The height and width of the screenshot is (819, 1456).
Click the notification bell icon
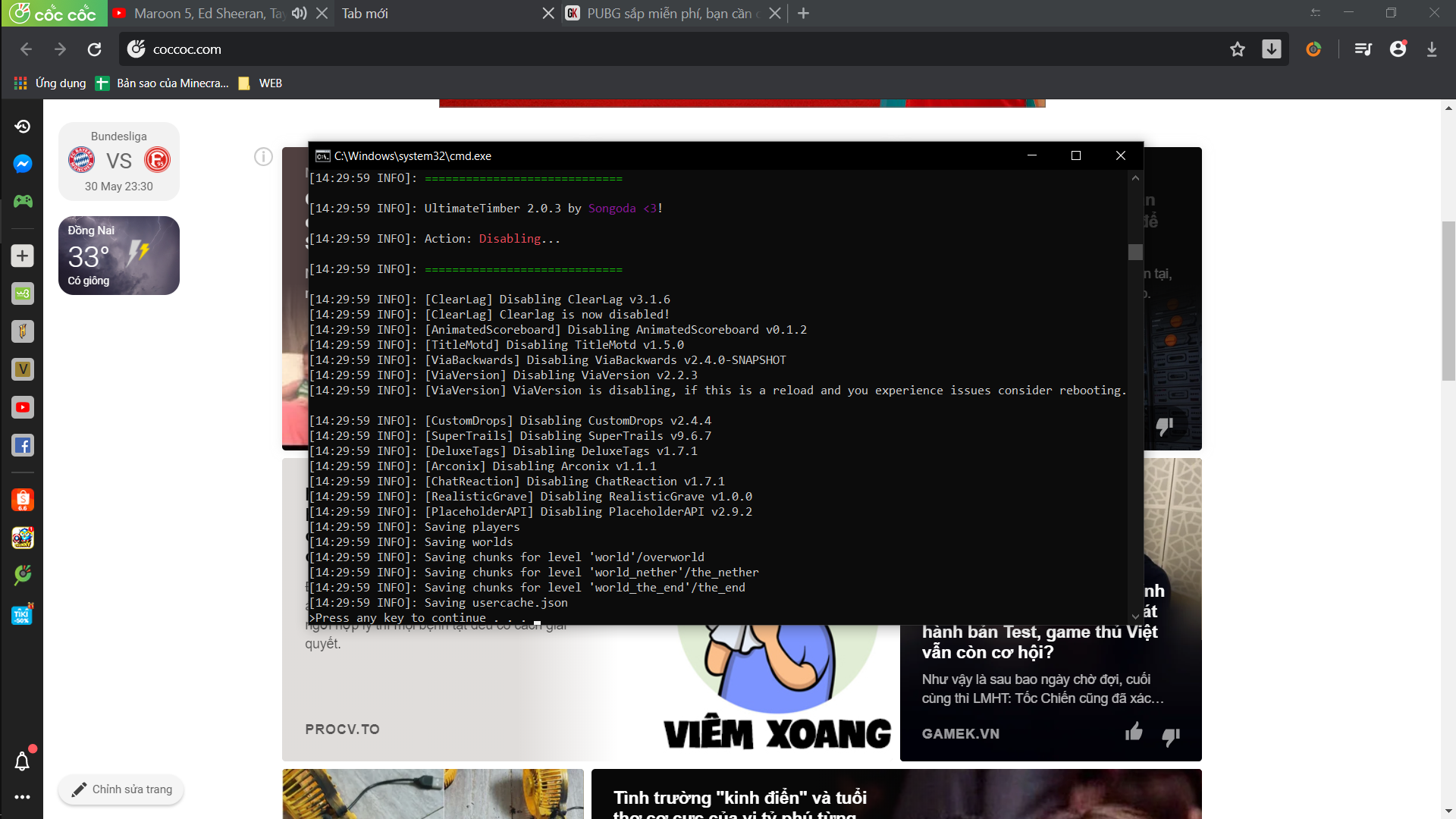23,761
